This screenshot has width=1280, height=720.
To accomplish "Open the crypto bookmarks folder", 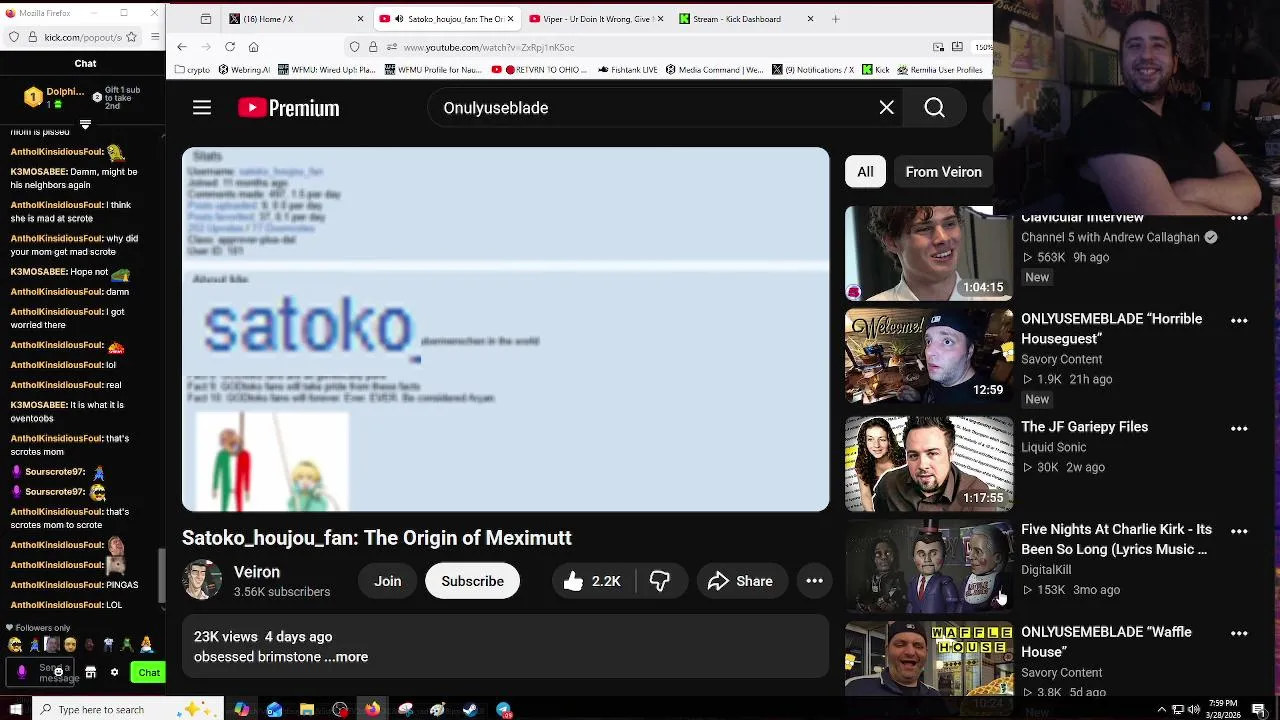I will 192,70.
